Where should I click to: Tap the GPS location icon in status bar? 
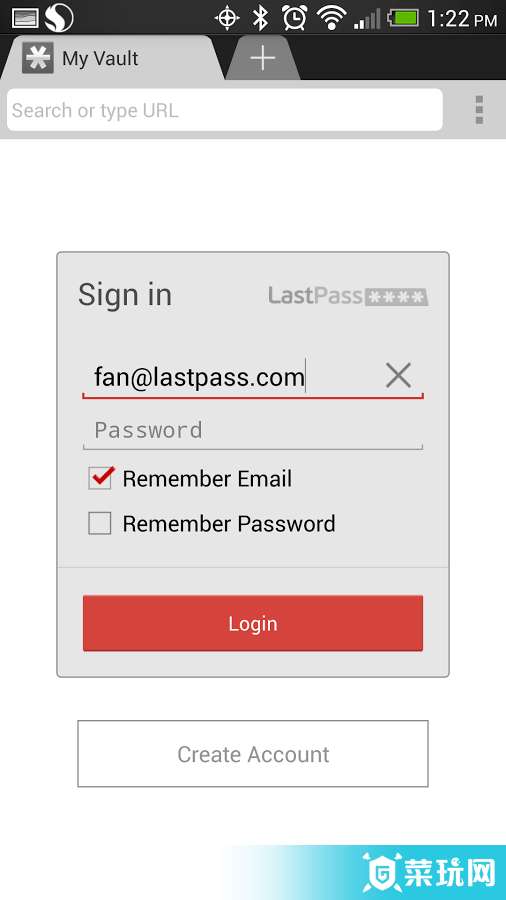tap(227, 18)
